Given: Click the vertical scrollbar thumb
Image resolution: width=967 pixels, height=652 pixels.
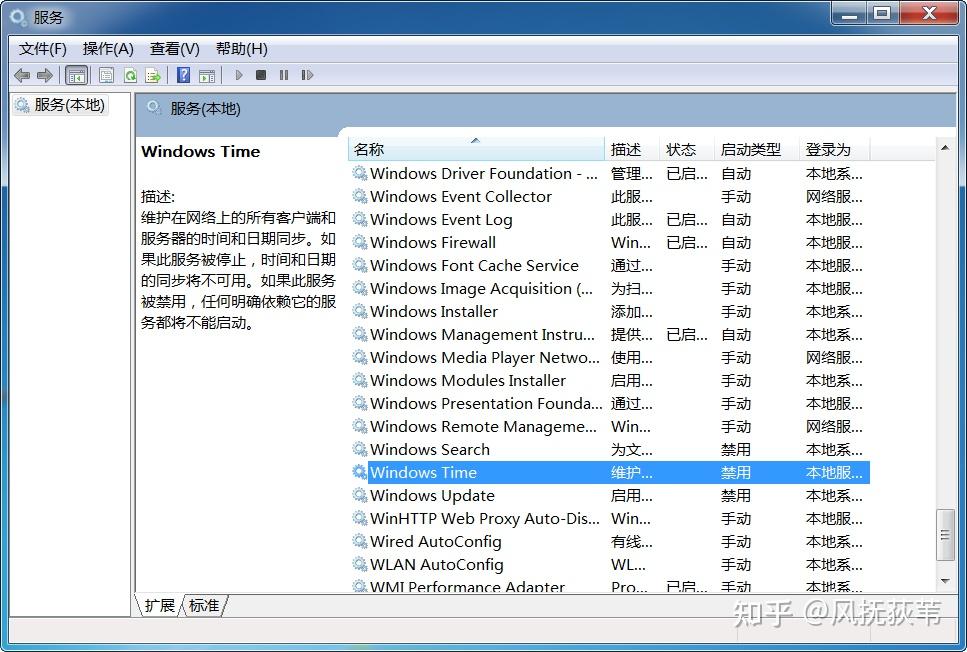Looking at the screenshot, I should click(x=945, y=535).
